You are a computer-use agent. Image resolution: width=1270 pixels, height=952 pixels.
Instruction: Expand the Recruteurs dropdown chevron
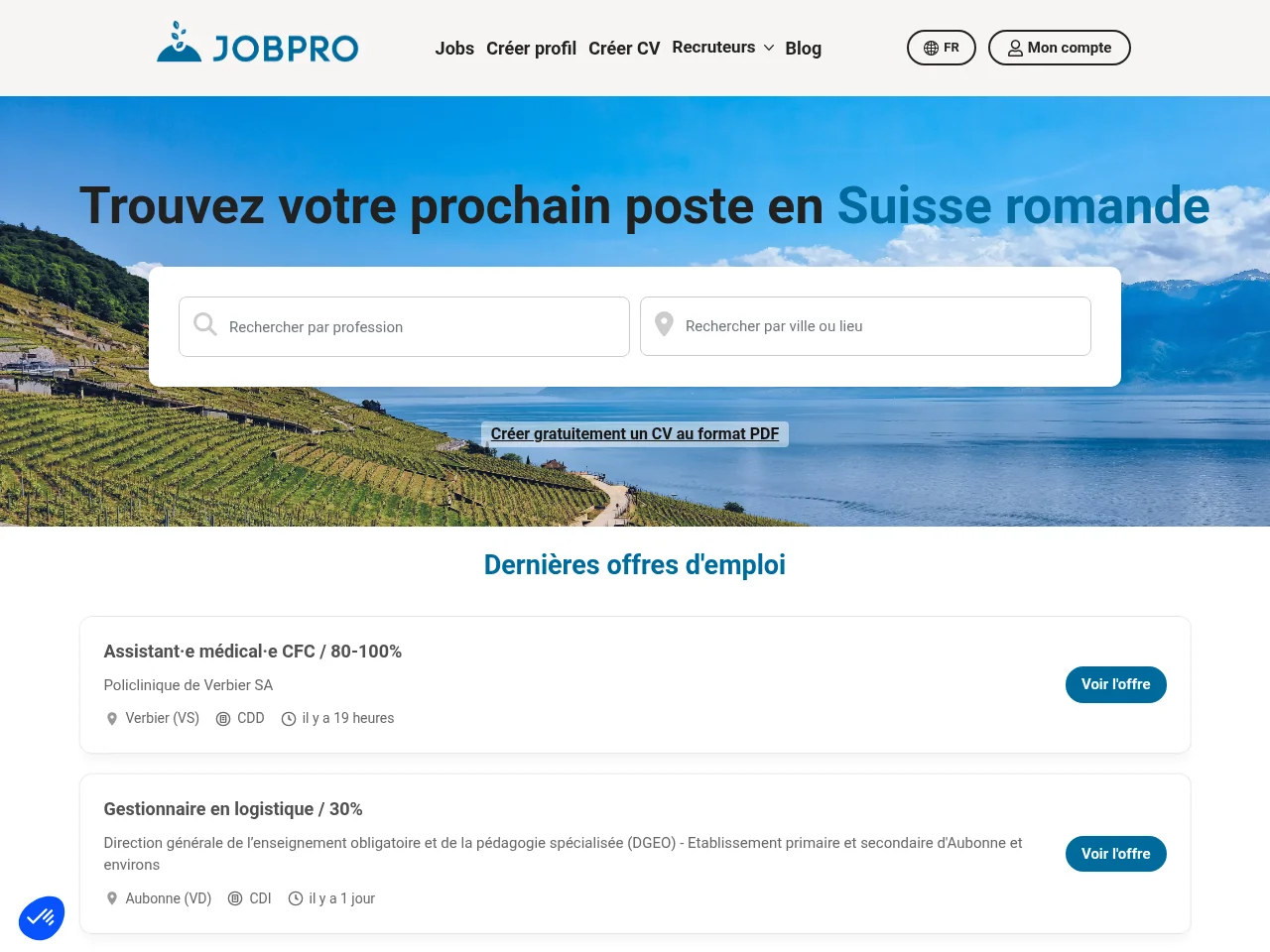(769, 48)
